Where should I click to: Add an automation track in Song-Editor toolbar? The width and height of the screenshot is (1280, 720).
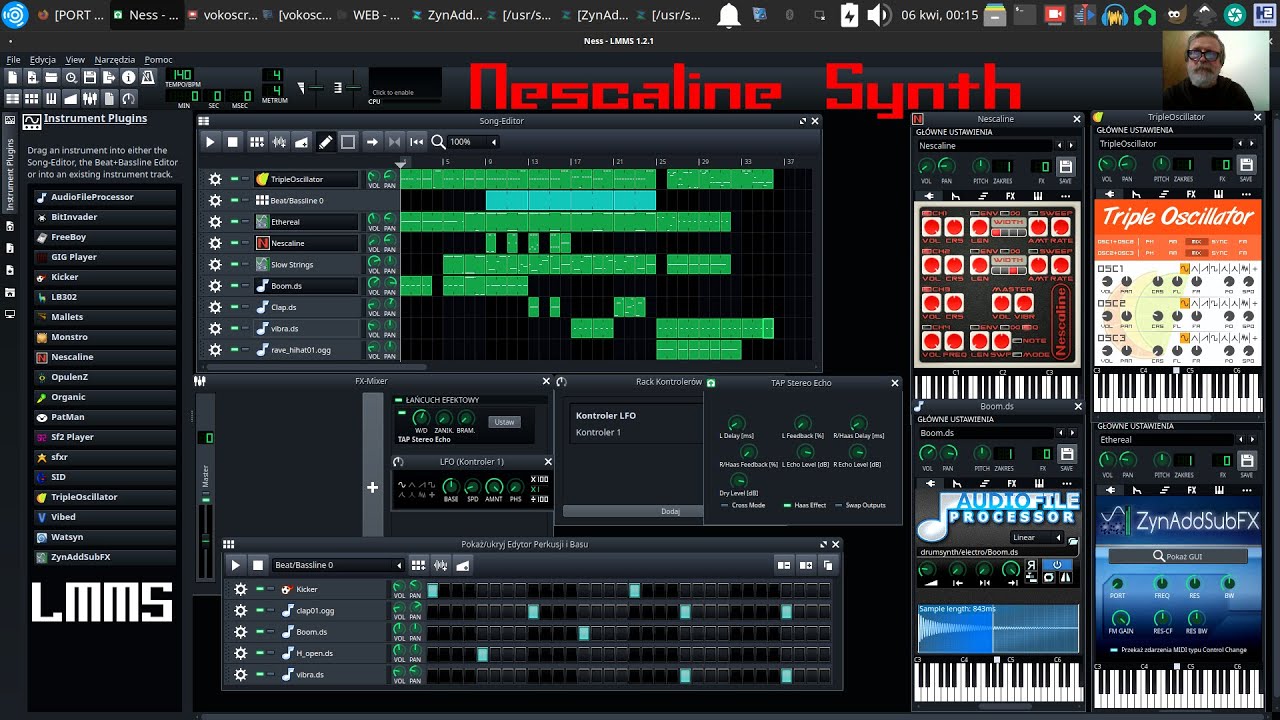coord(301,142)
